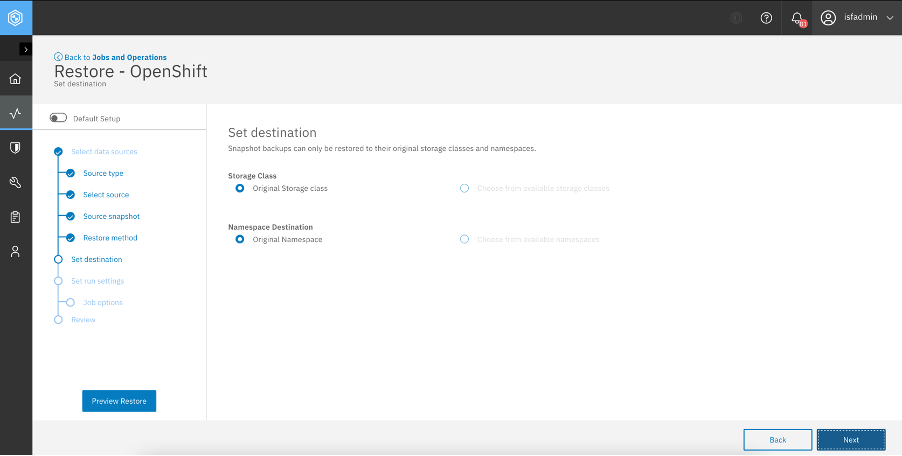Open the shield protection sidebar icon
Screen dimensions: 902x456
click(x=16, y=148)
